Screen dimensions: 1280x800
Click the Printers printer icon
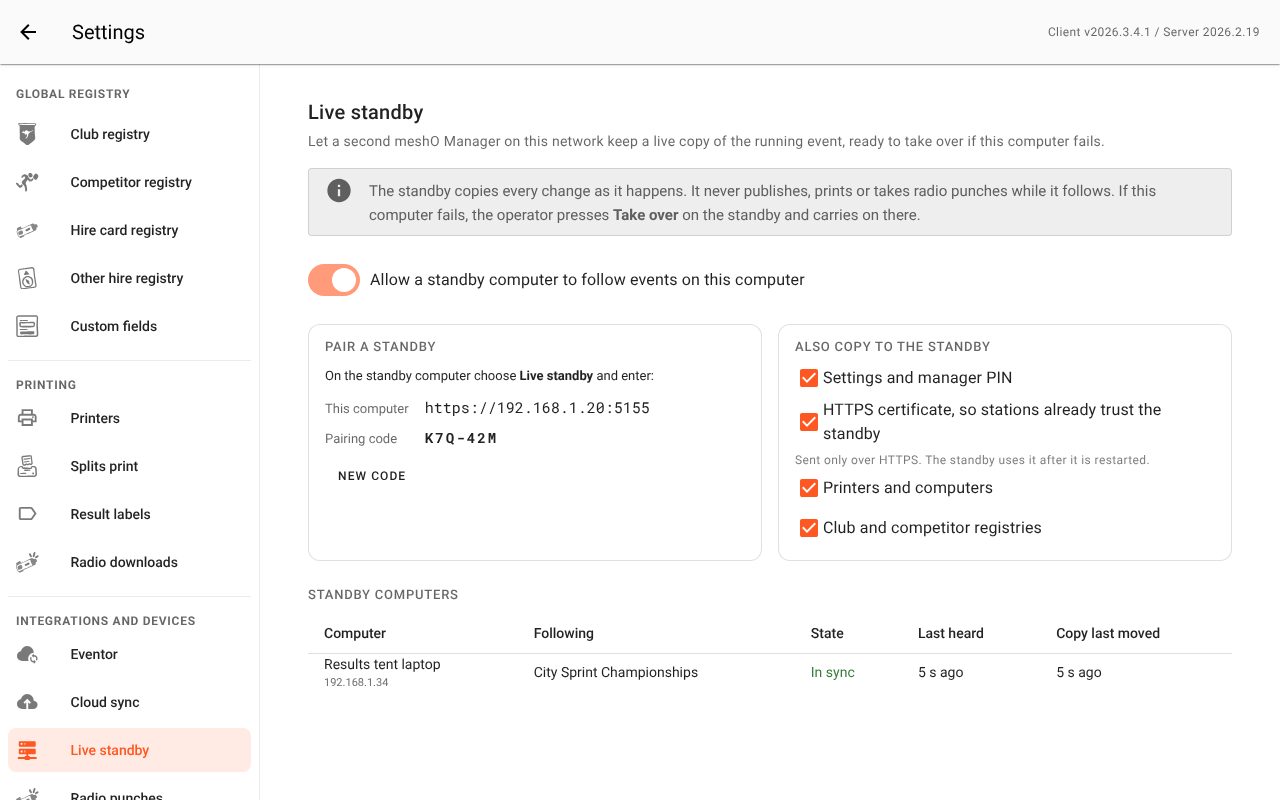point(28,418)
